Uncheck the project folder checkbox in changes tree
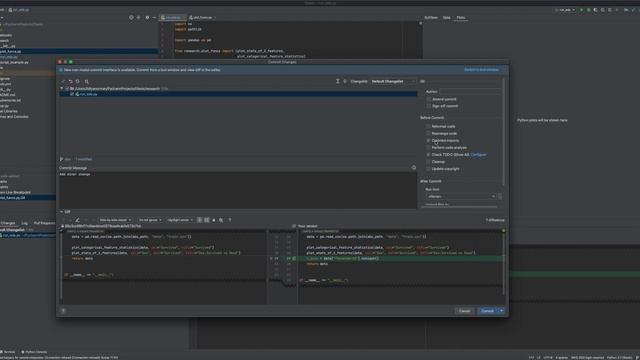640x360 pixels. tap(67, 89)
